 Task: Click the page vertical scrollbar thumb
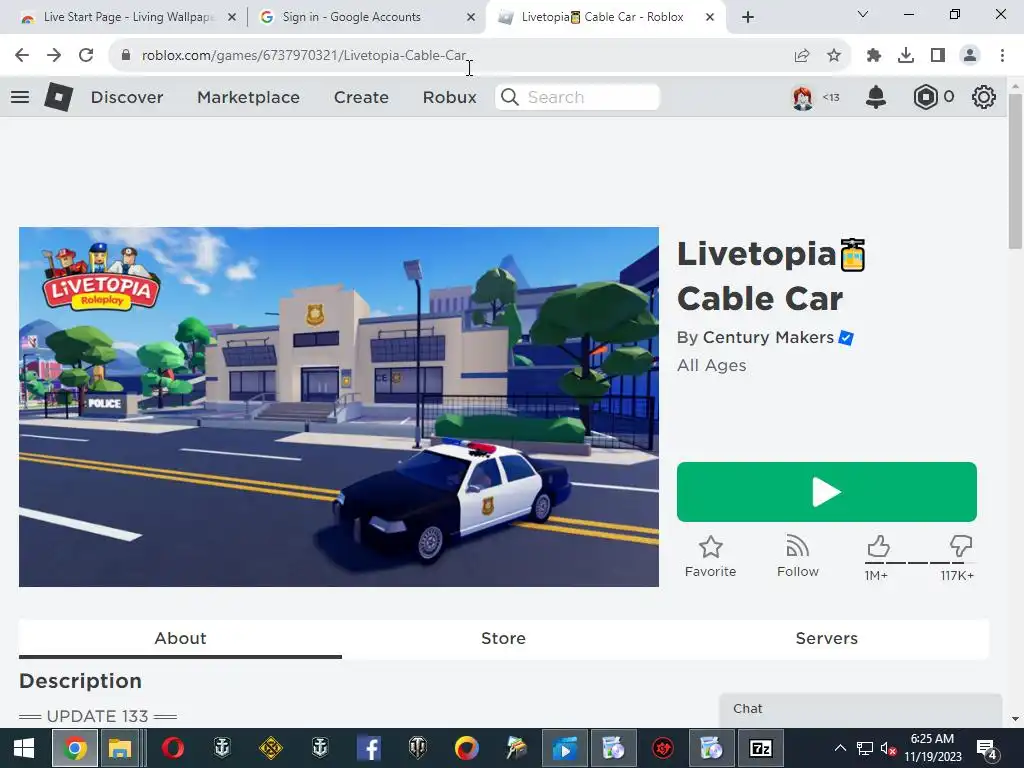pyautogui.click(x=1015, y=171)
